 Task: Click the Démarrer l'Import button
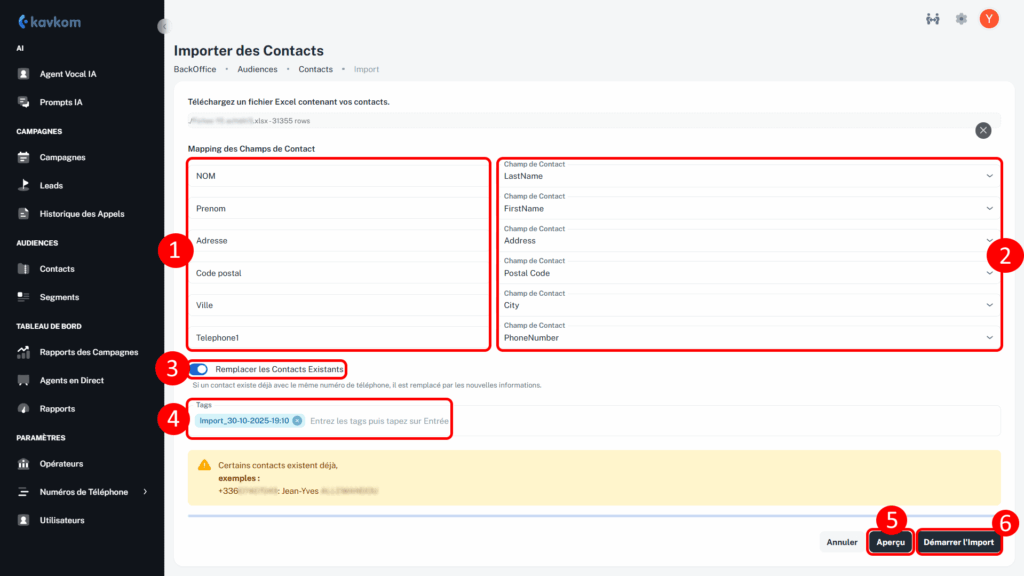(958, 542)
